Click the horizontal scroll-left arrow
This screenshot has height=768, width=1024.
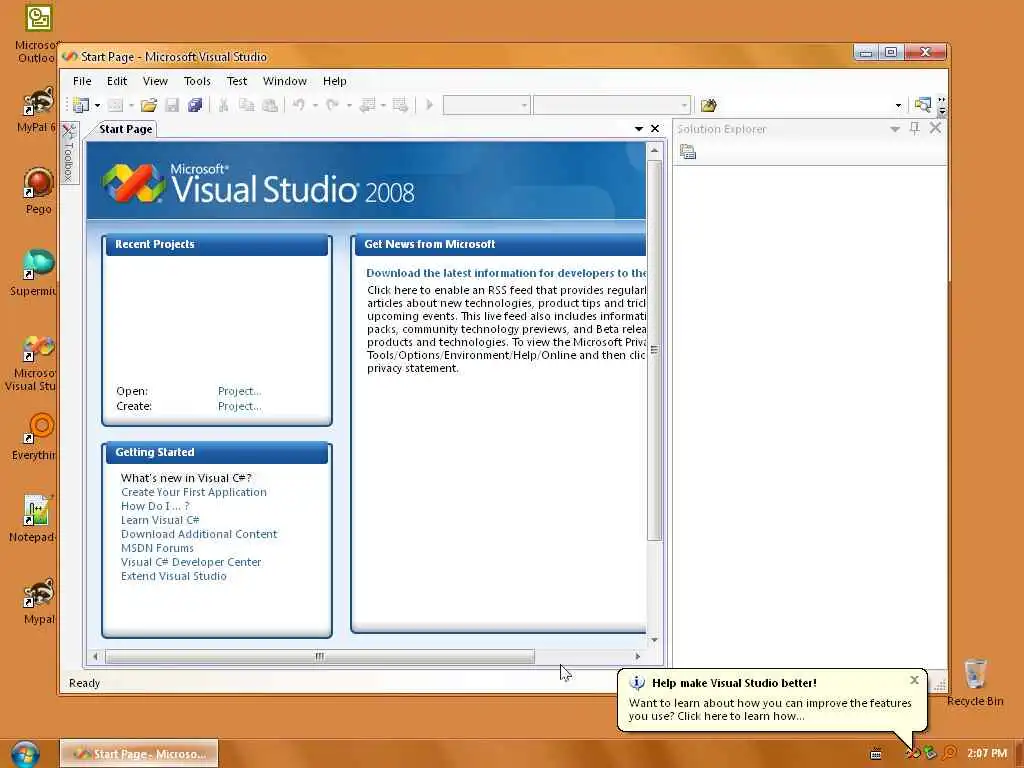tap(95, 656)
